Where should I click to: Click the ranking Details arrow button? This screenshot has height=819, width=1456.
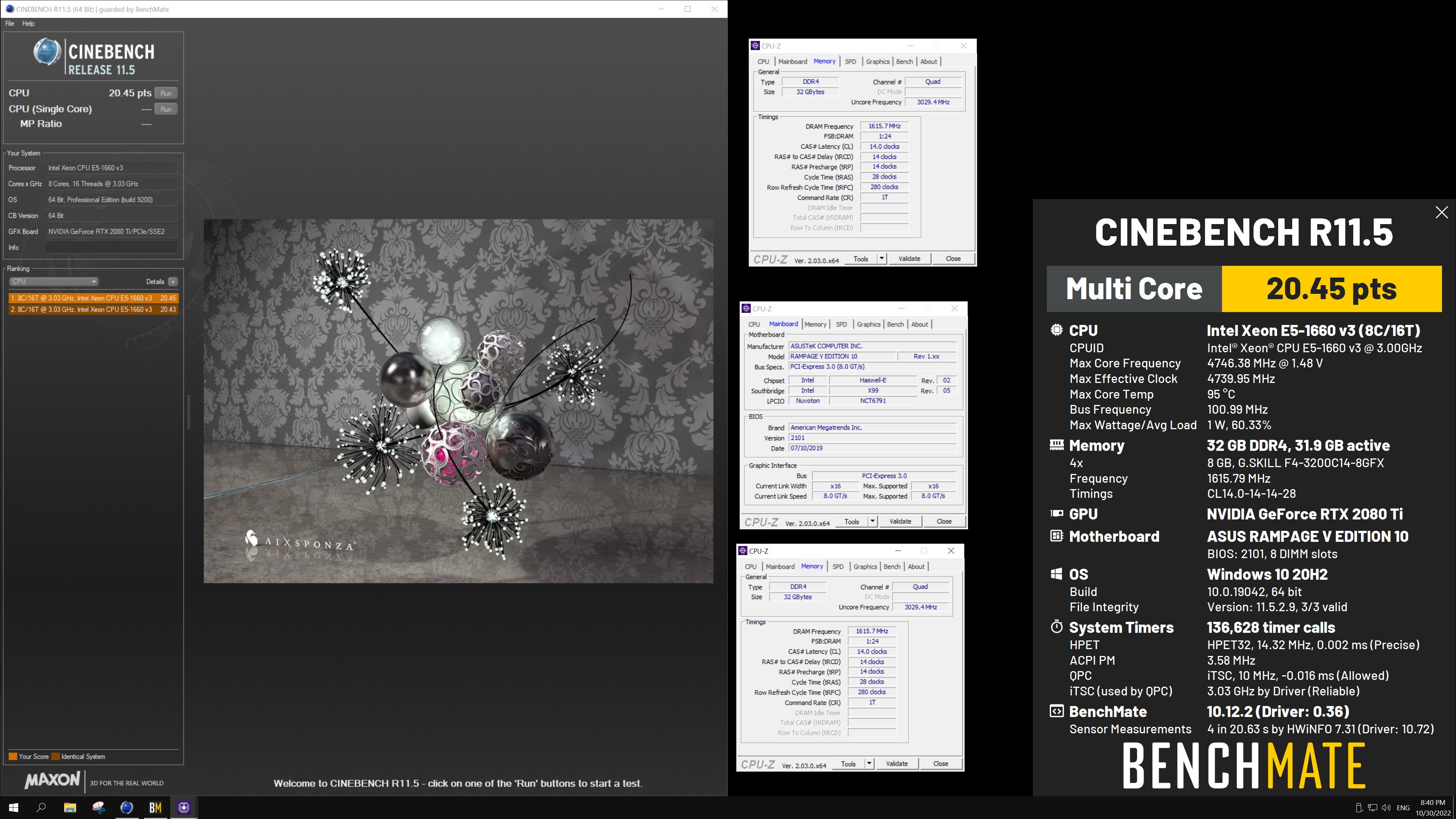pyautogui.click(x=173, y=281)
